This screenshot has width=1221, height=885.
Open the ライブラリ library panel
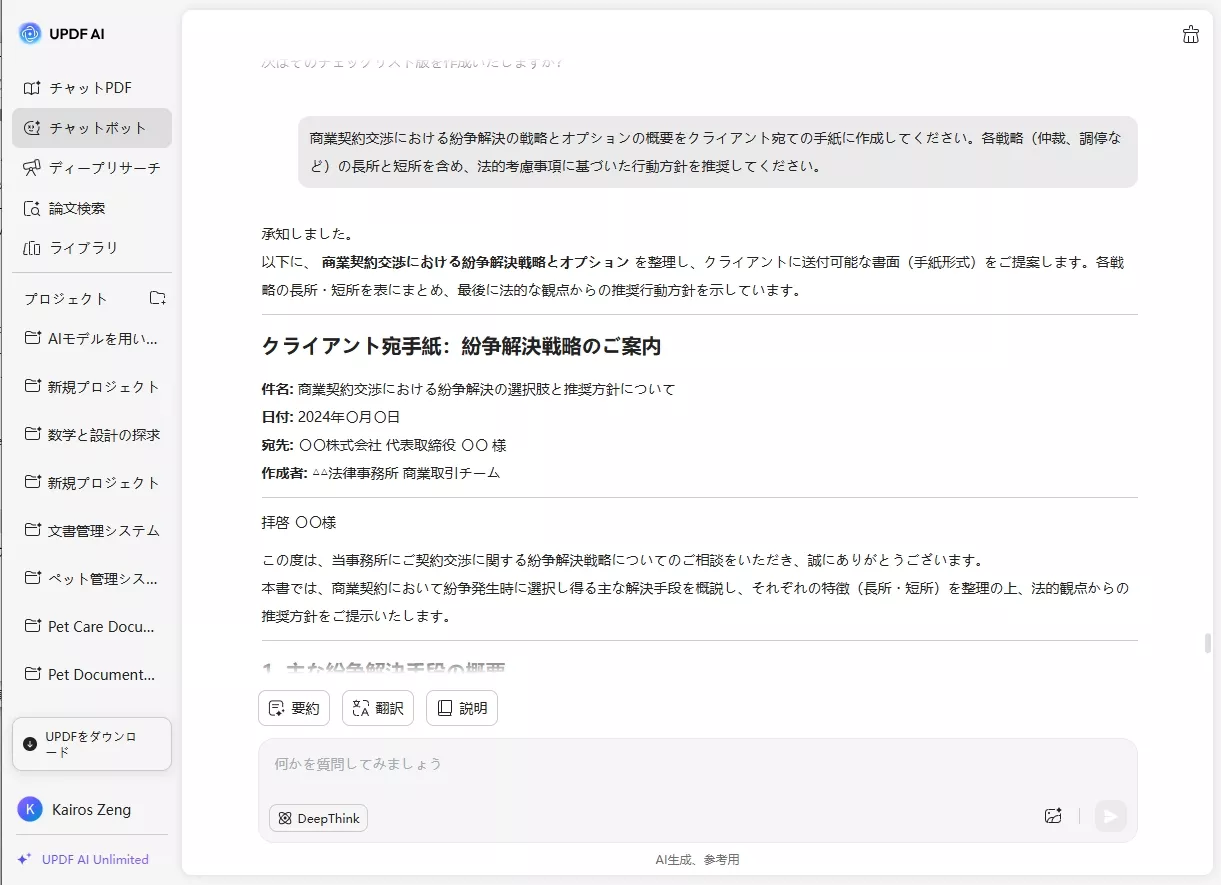click(91, 248)
